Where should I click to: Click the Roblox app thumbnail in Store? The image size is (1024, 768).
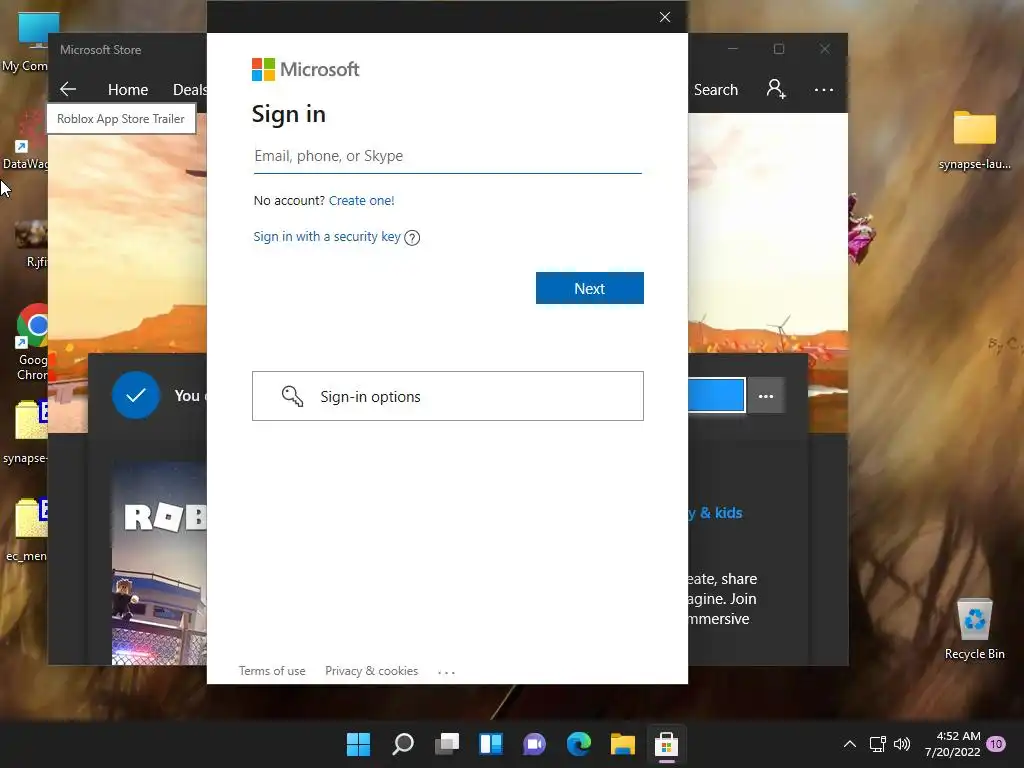coord(159,564)
